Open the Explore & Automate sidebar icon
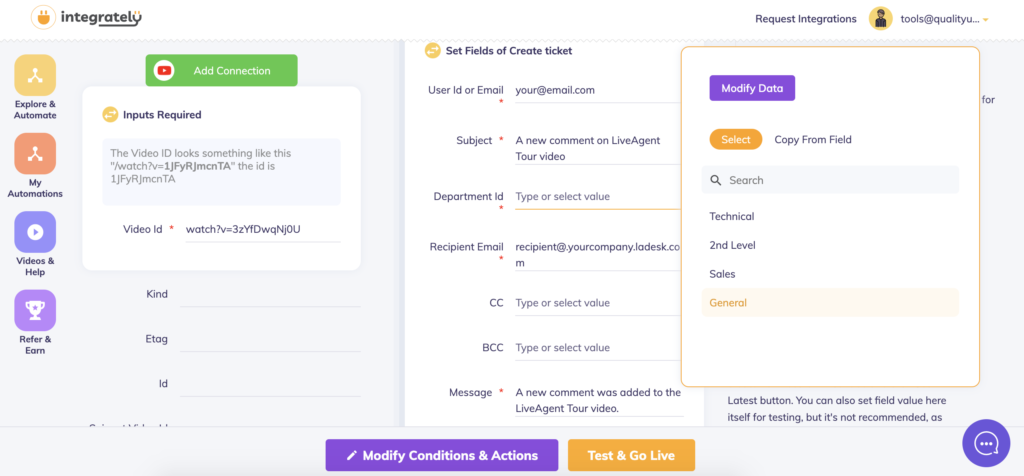 click(x=35, y=76)
